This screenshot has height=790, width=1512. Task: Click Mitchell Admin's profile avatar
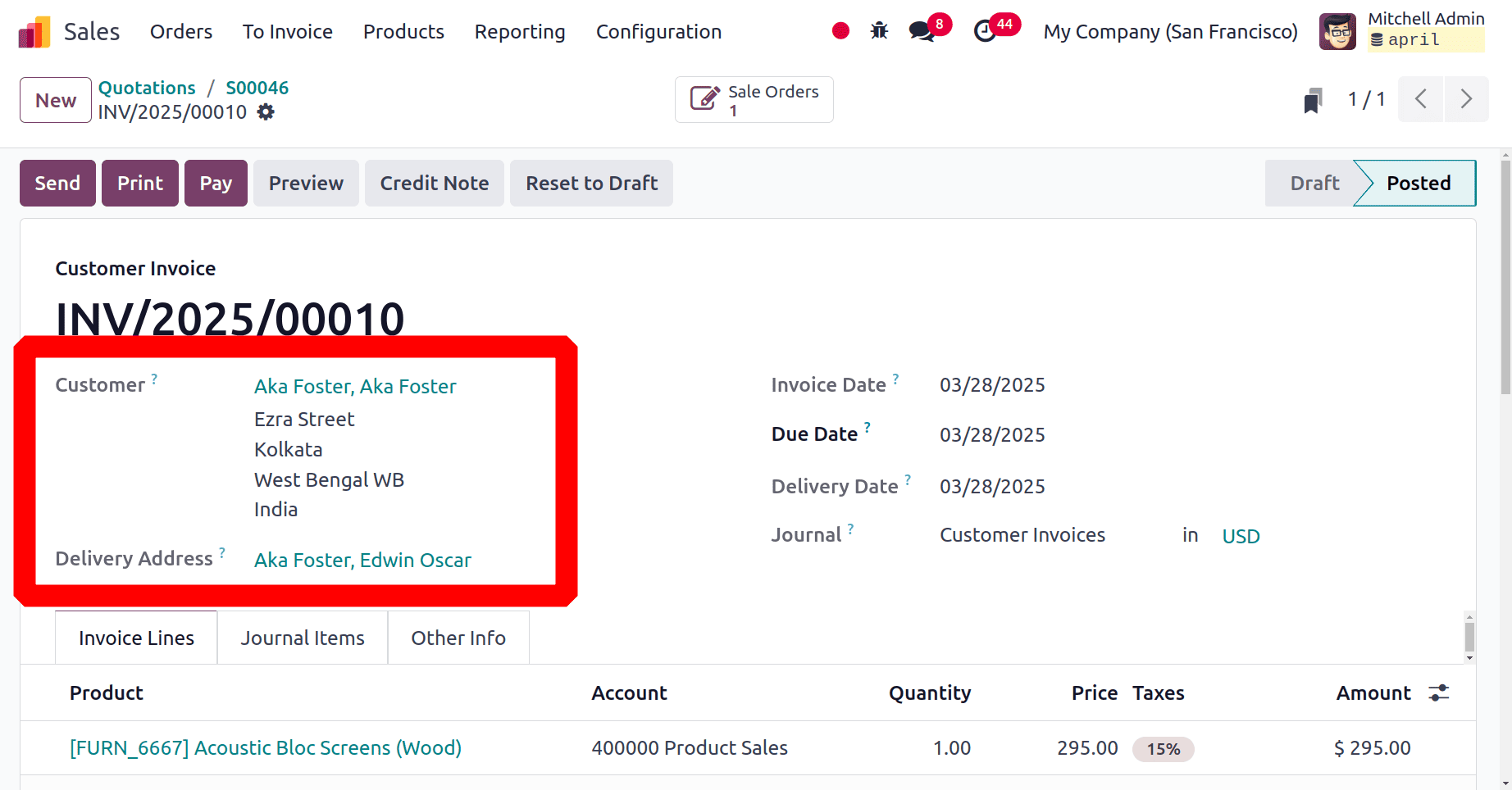point(1337,30)
